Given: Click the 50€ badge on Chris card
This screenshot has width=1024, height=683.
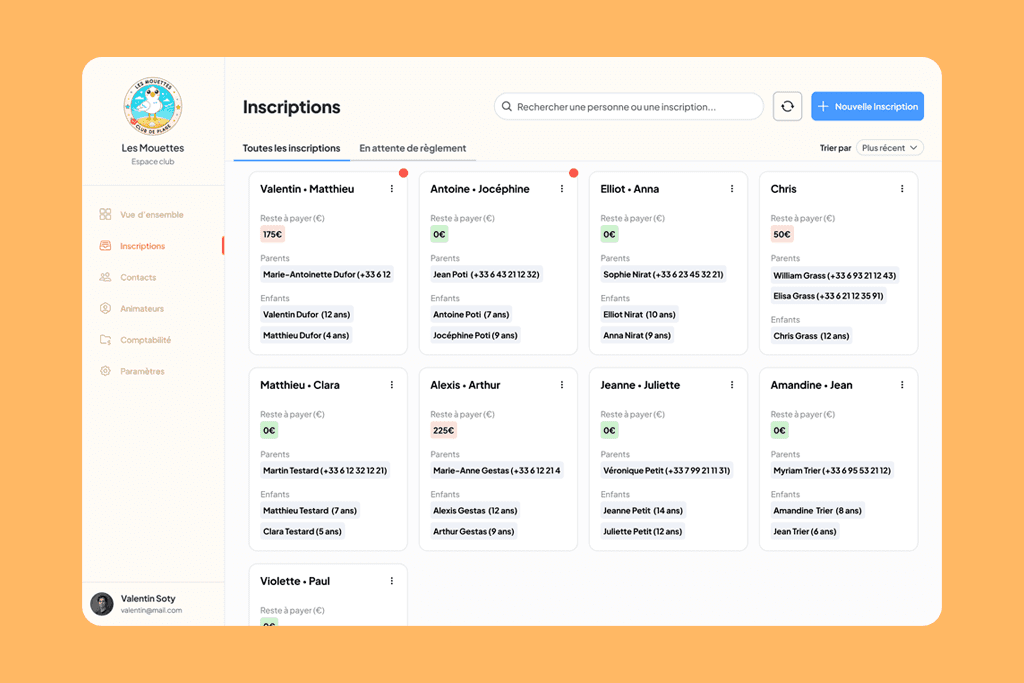Looking at the screenshot, I should click(782, 234).
